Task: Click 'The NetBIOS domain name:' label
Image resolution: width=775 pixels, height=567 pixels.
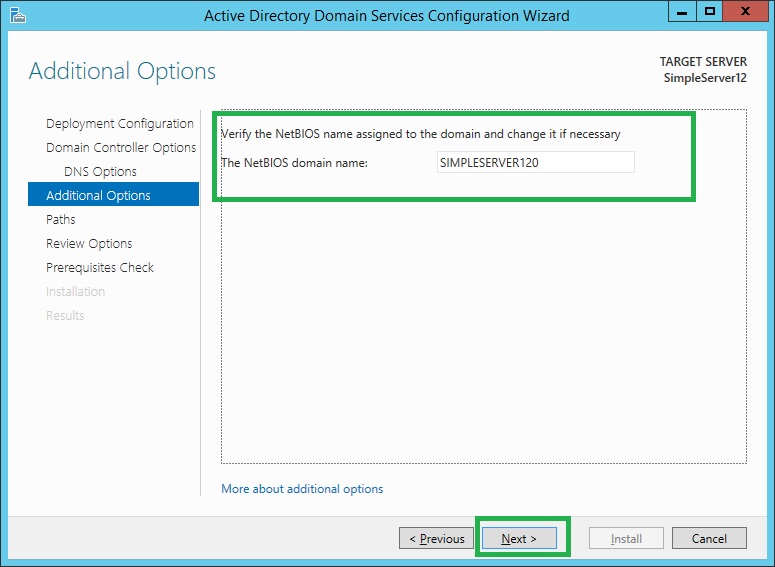Action: point(295,163)
